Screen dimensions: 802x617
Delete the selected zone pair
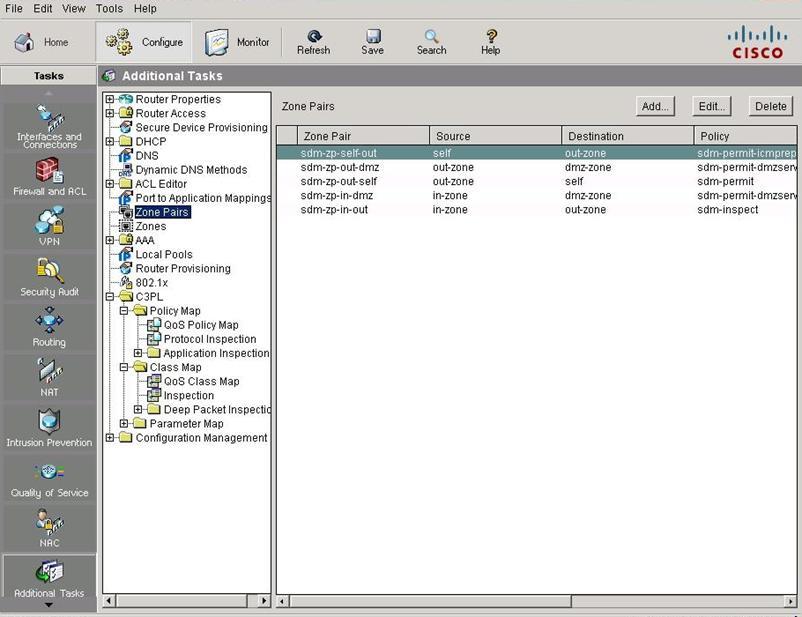click(771, 106)
